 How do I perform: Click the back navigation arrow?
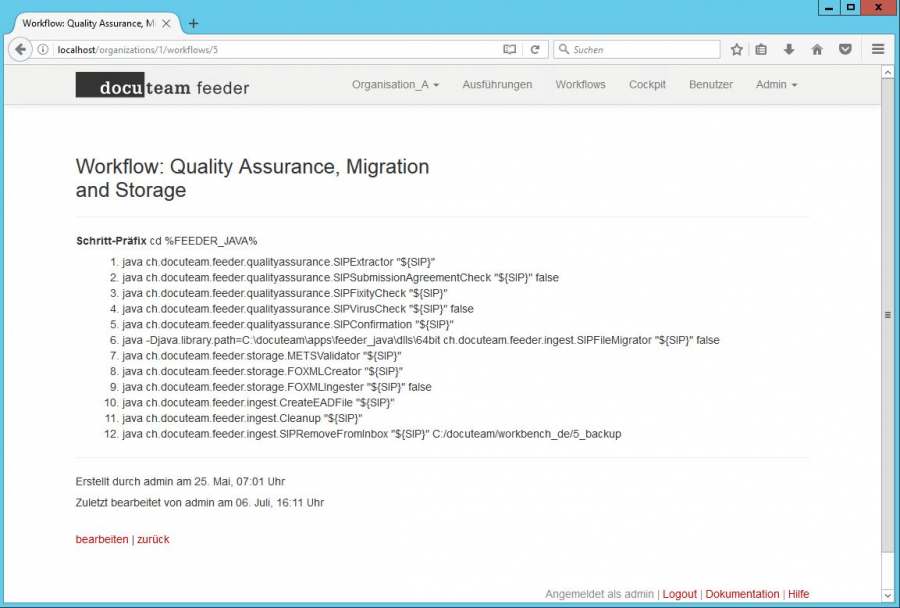[x=21, y=49]
